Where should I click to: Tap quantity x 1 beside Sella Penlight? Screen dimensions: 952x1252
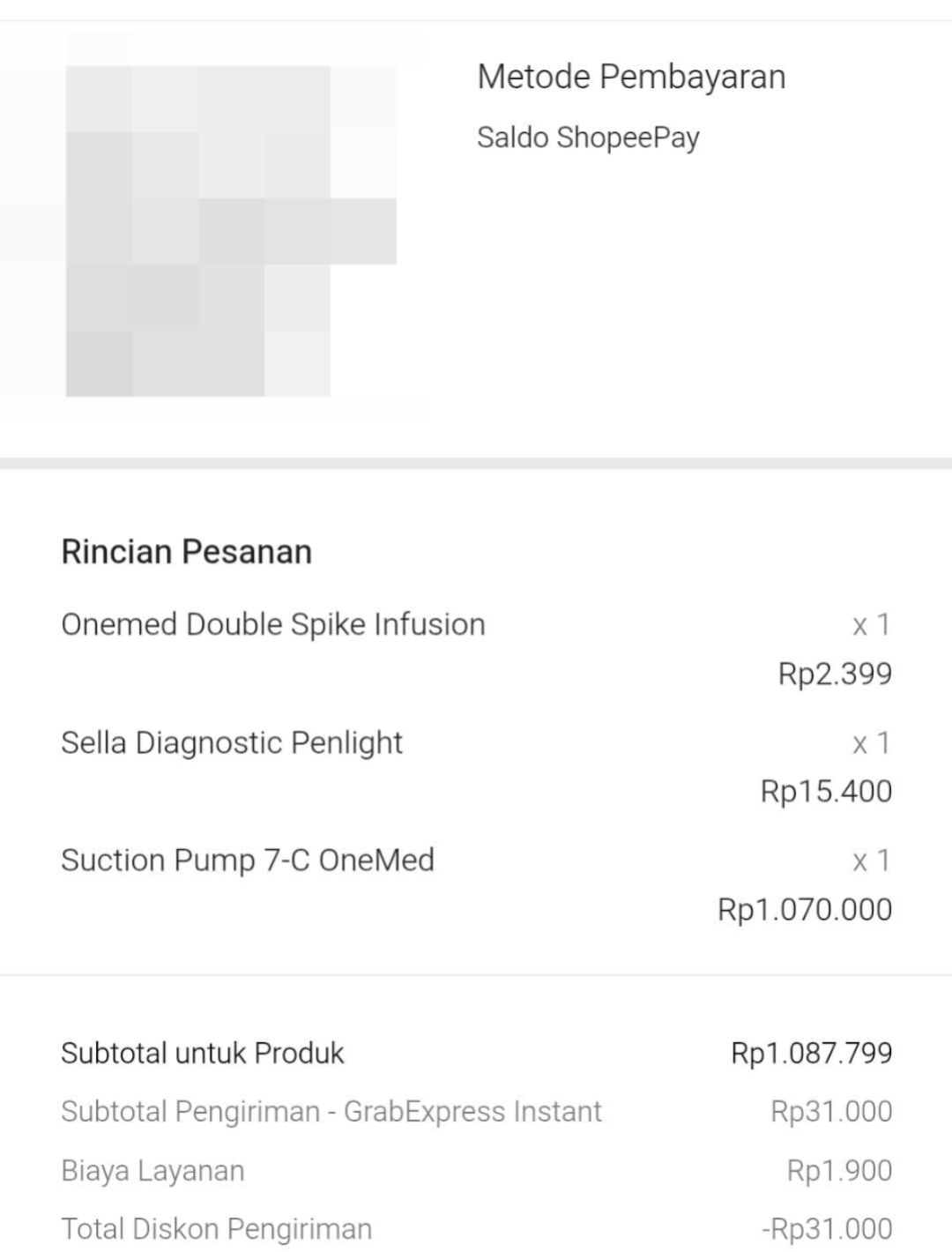[872, 743]
